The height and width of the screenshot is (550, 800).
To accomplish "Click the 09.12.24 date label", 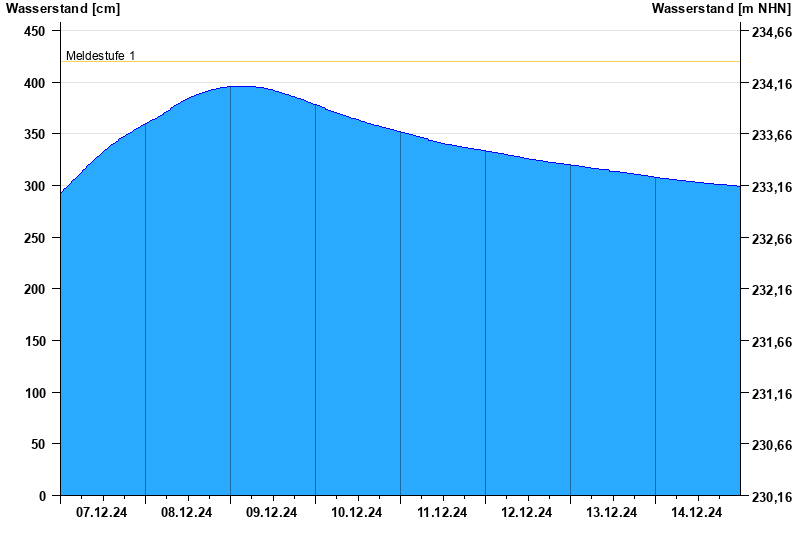I will [271, 512].
